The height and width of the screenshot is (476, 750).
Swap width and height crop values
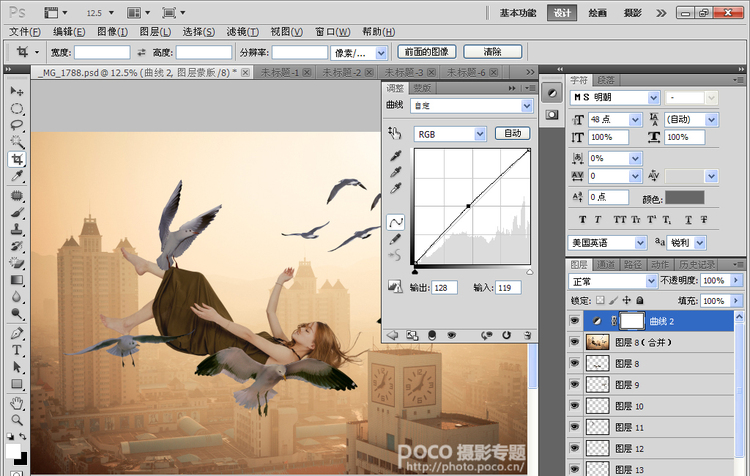tap(141, 53)
